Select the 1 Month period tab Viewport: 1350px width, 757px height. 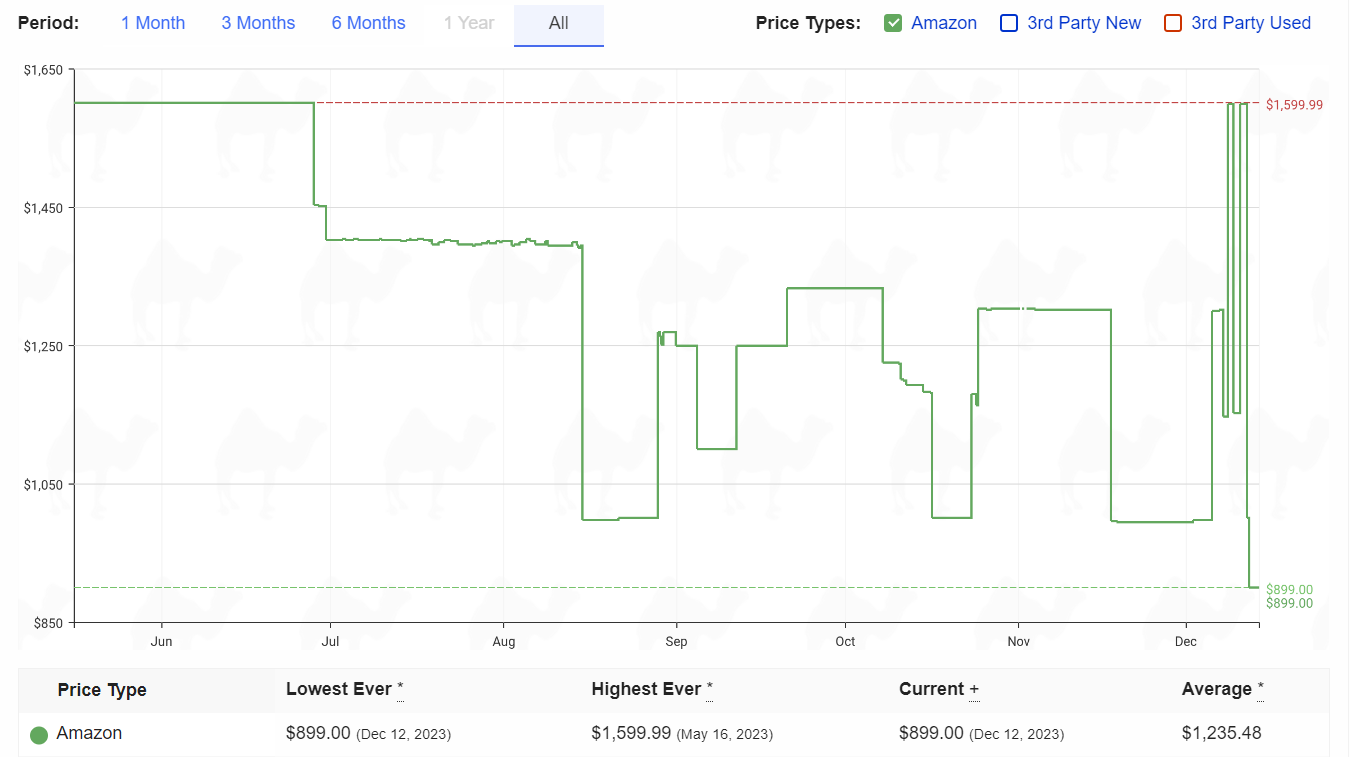pyautogui.click(x=153, y=23)
